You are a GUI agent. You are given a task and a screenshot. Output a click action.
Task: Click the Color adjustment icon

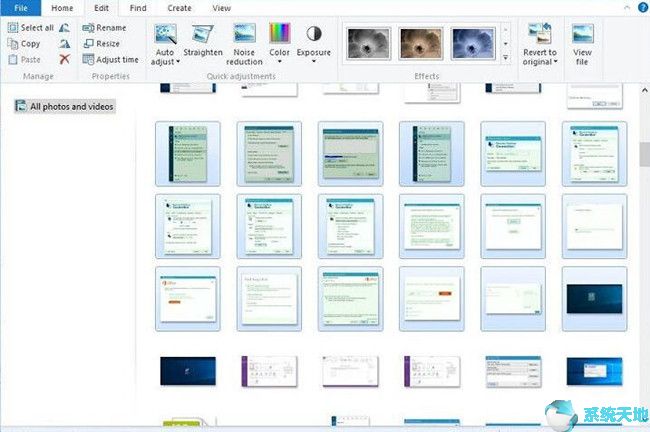pos(280,34)
